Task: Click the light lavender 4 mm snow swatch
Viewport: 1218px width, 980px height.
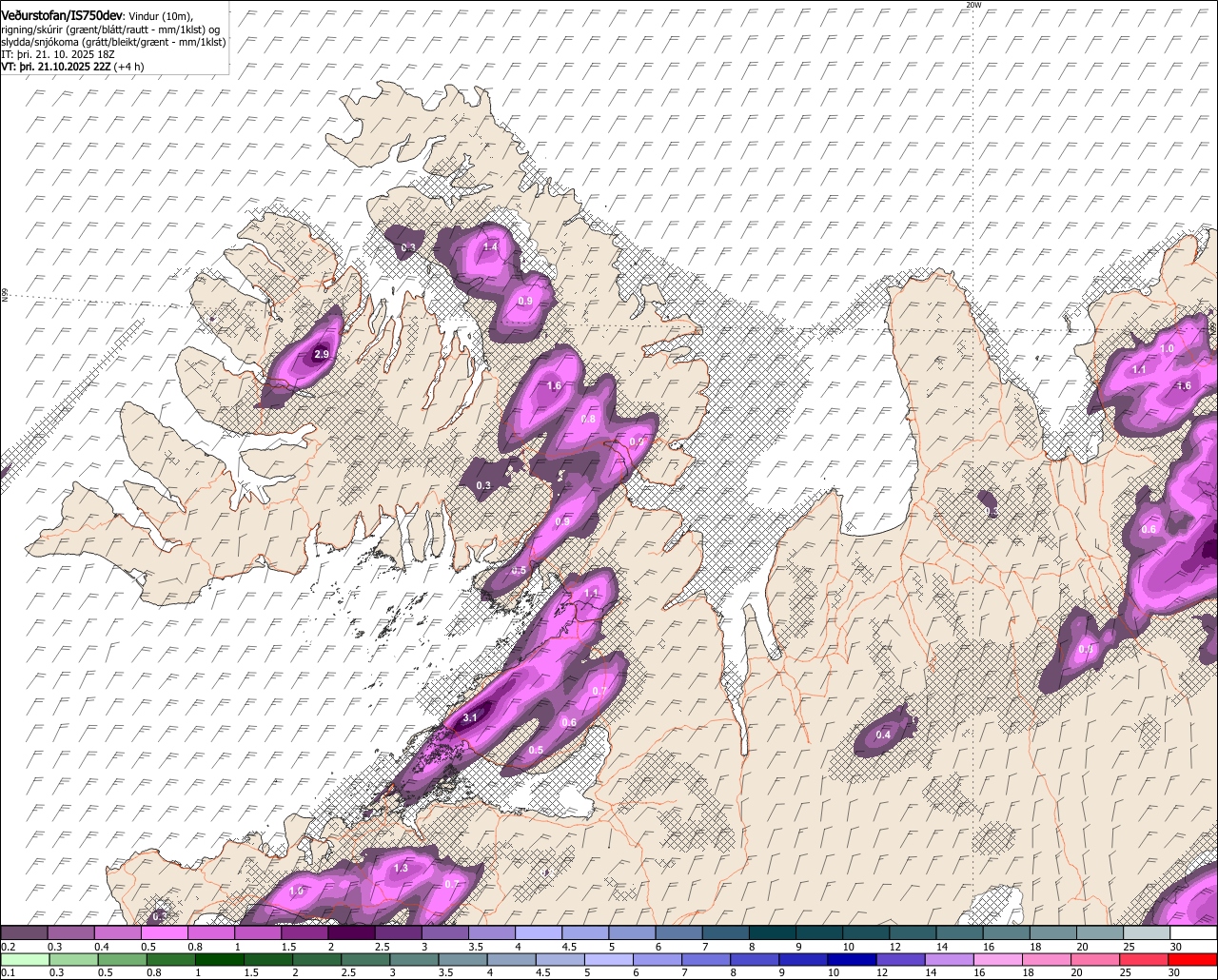Action: tap(538, 933)
